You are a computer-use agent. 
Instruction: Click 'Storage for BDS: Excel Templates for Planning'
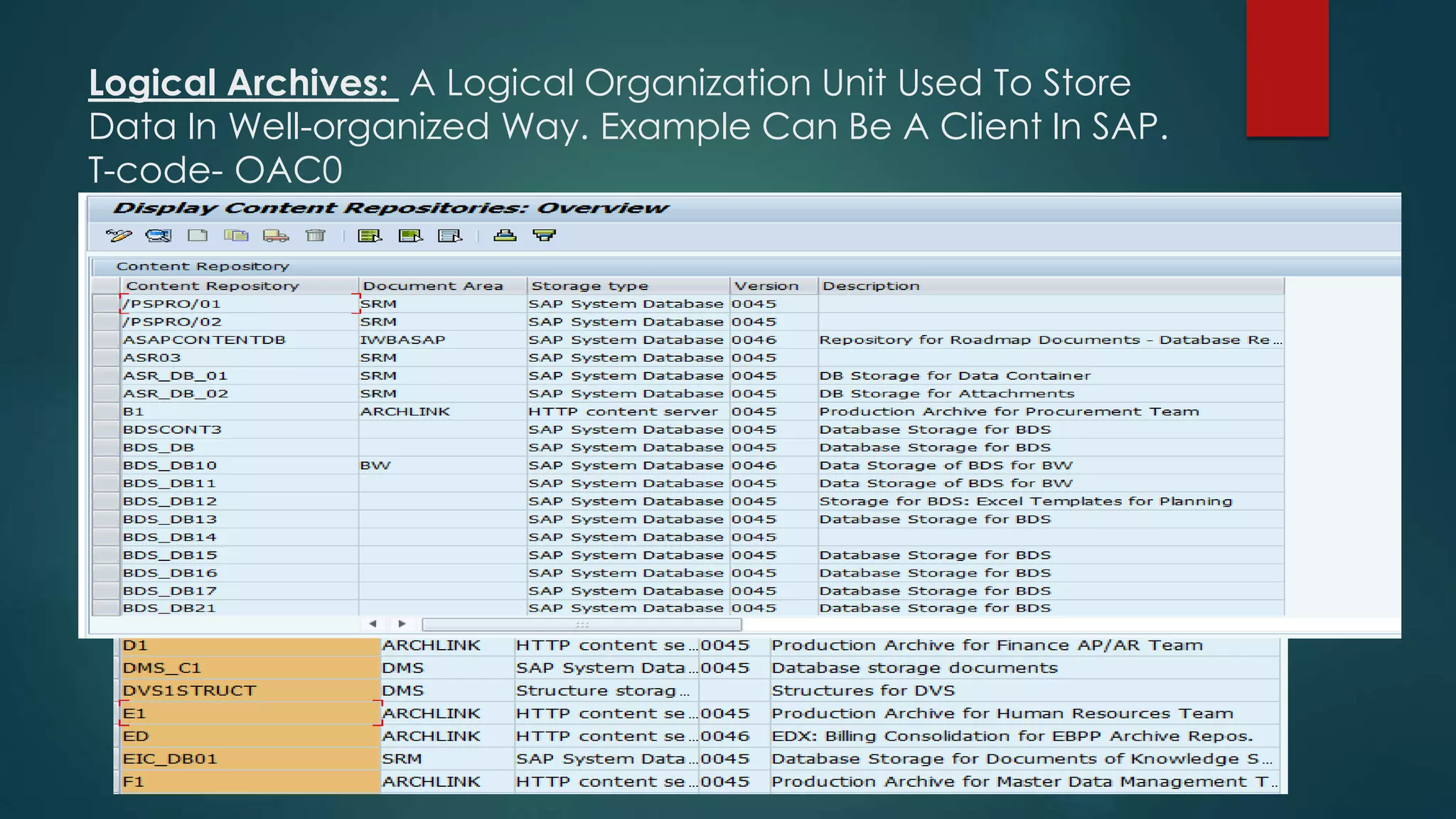click(x=1026, y=501)
